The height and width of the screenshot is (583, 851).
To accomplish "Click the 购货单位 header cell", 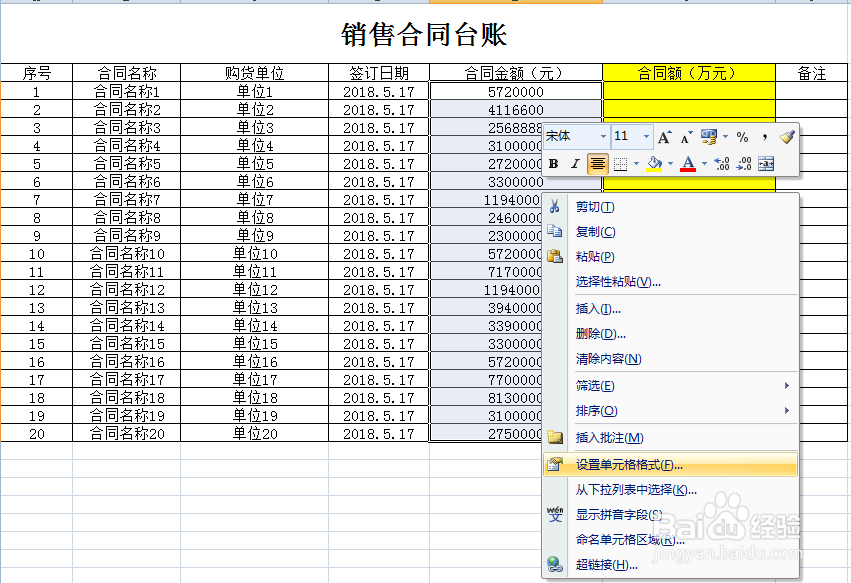I will [x=255, y=73].
